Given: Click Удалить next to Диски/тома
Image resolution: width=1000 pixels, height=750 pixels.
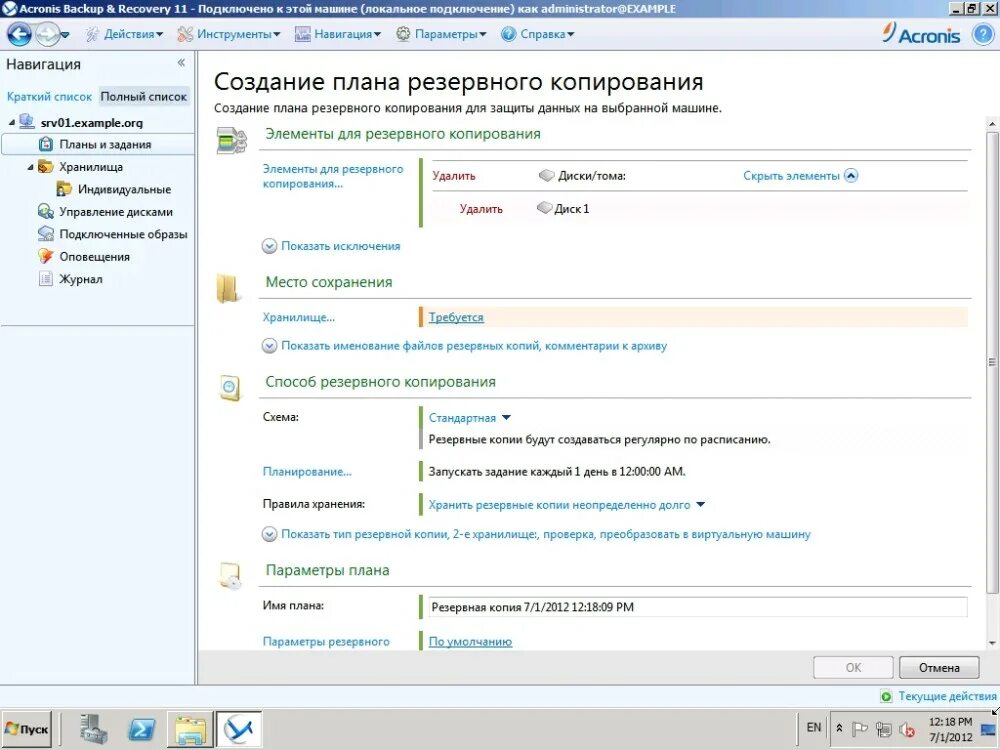Looking at the screenshot, I should (x=453, y=176).
